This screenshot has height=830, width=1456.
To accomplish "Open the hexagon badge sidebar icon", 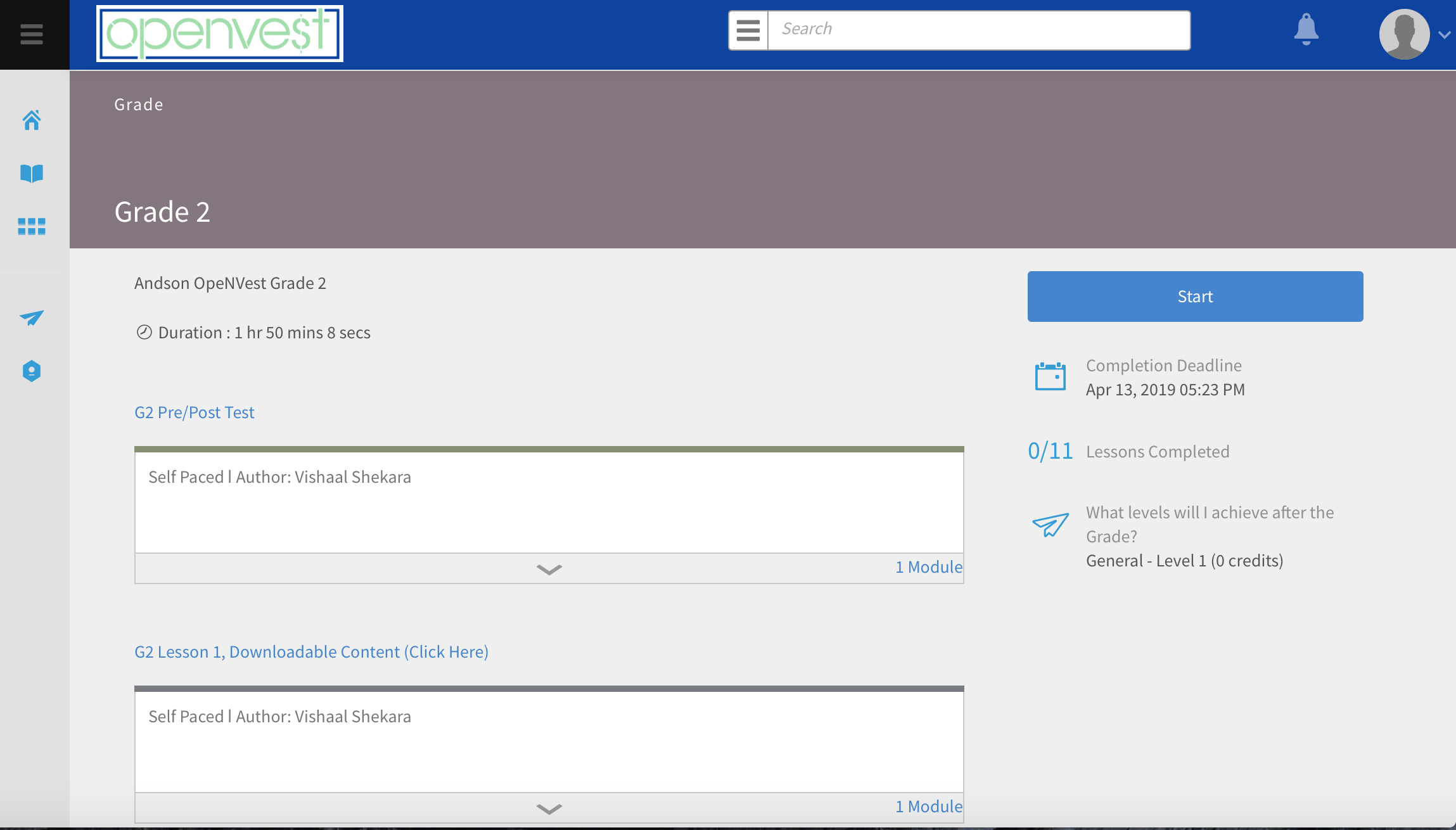I will click(32, 371).
